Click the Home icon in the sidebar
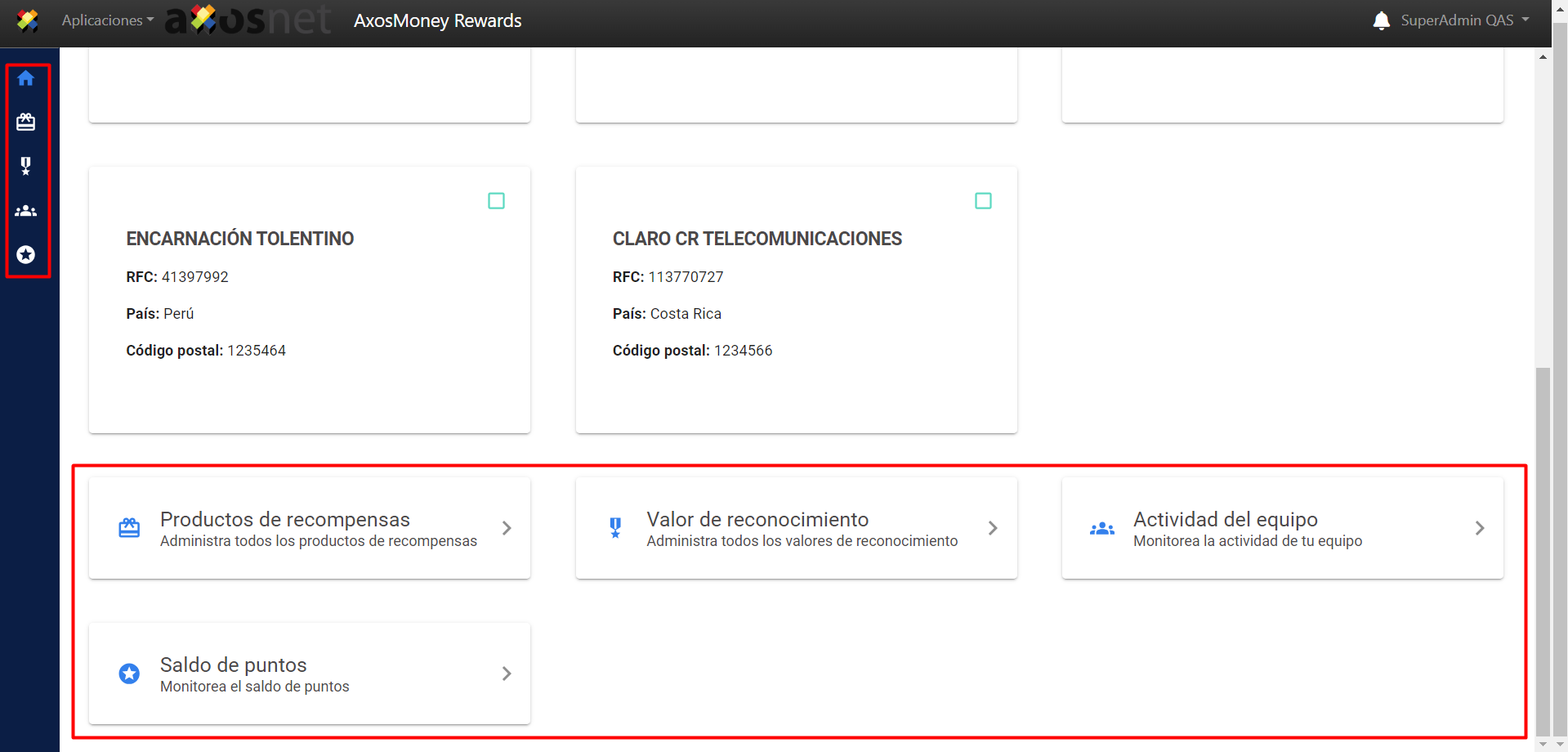The image size is (1568, 752). coord(26,78)
